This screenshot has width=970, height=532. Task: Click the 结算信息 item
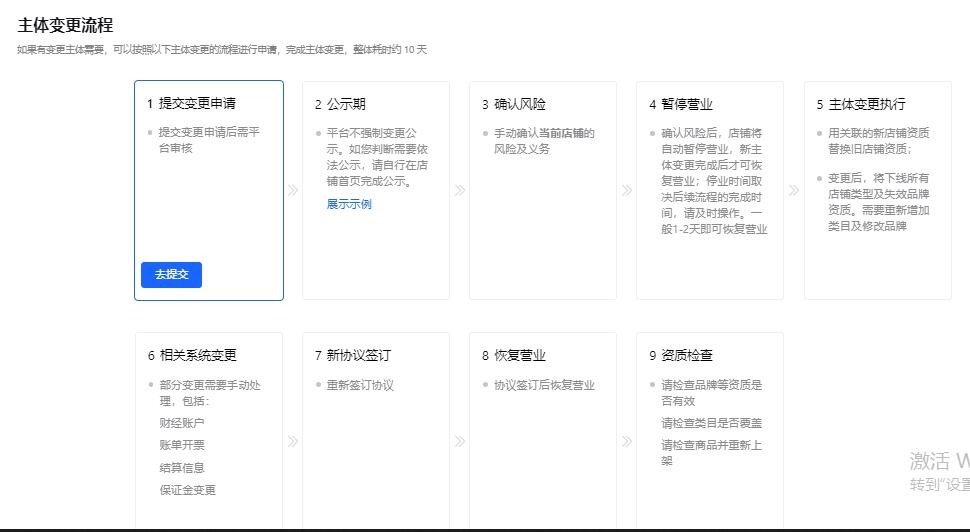click(x=182, y=468)
